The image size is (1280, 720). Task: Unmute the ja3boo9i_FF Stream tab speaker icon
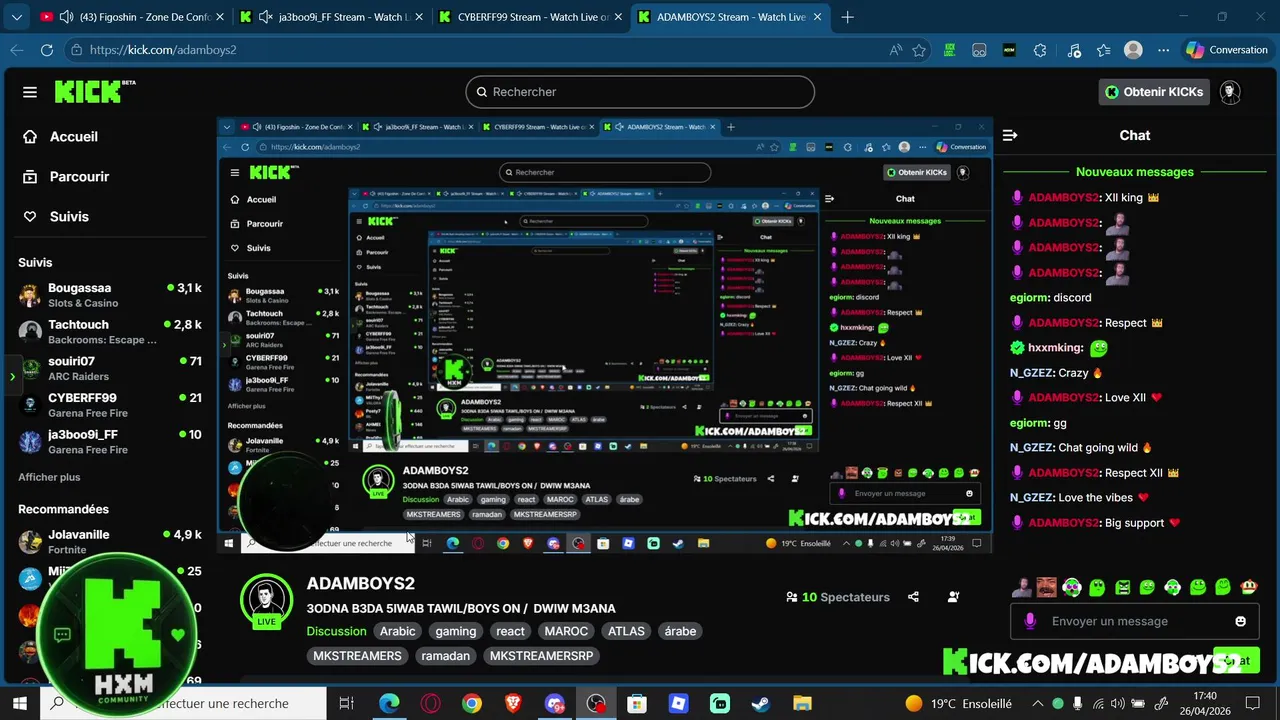(x=266, y=17)
